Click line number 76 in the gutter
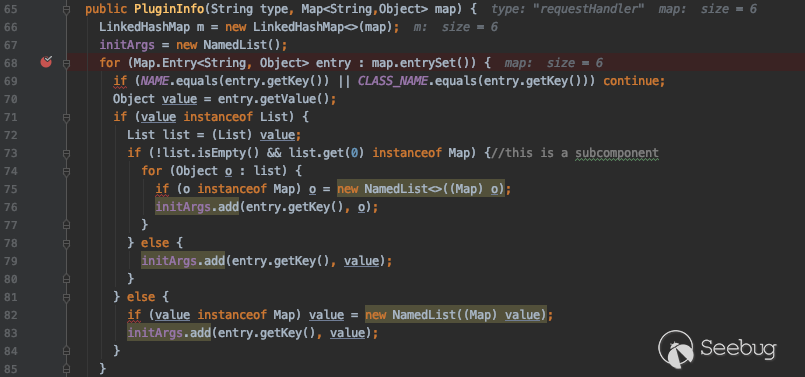Screen dimensions: 805x377 10,207
